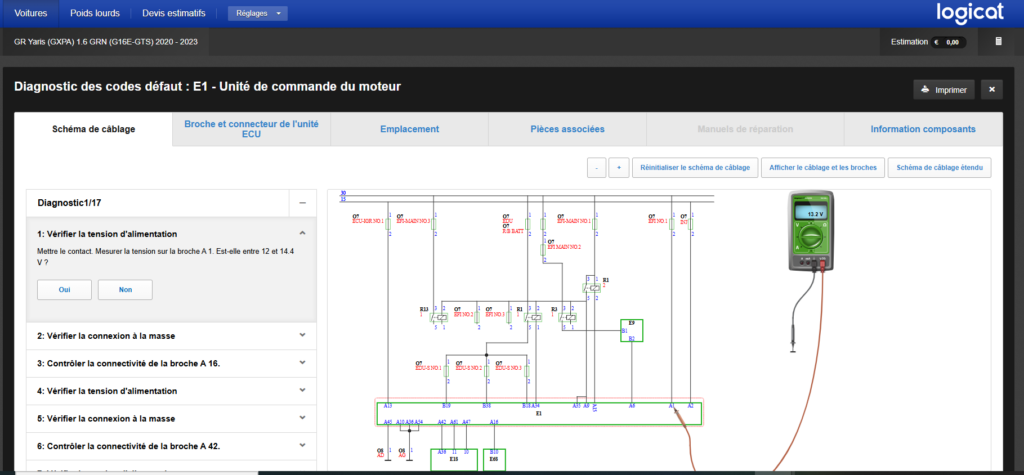
Task: Zoom out the wiring diagram with minus button
Action: 596,167
